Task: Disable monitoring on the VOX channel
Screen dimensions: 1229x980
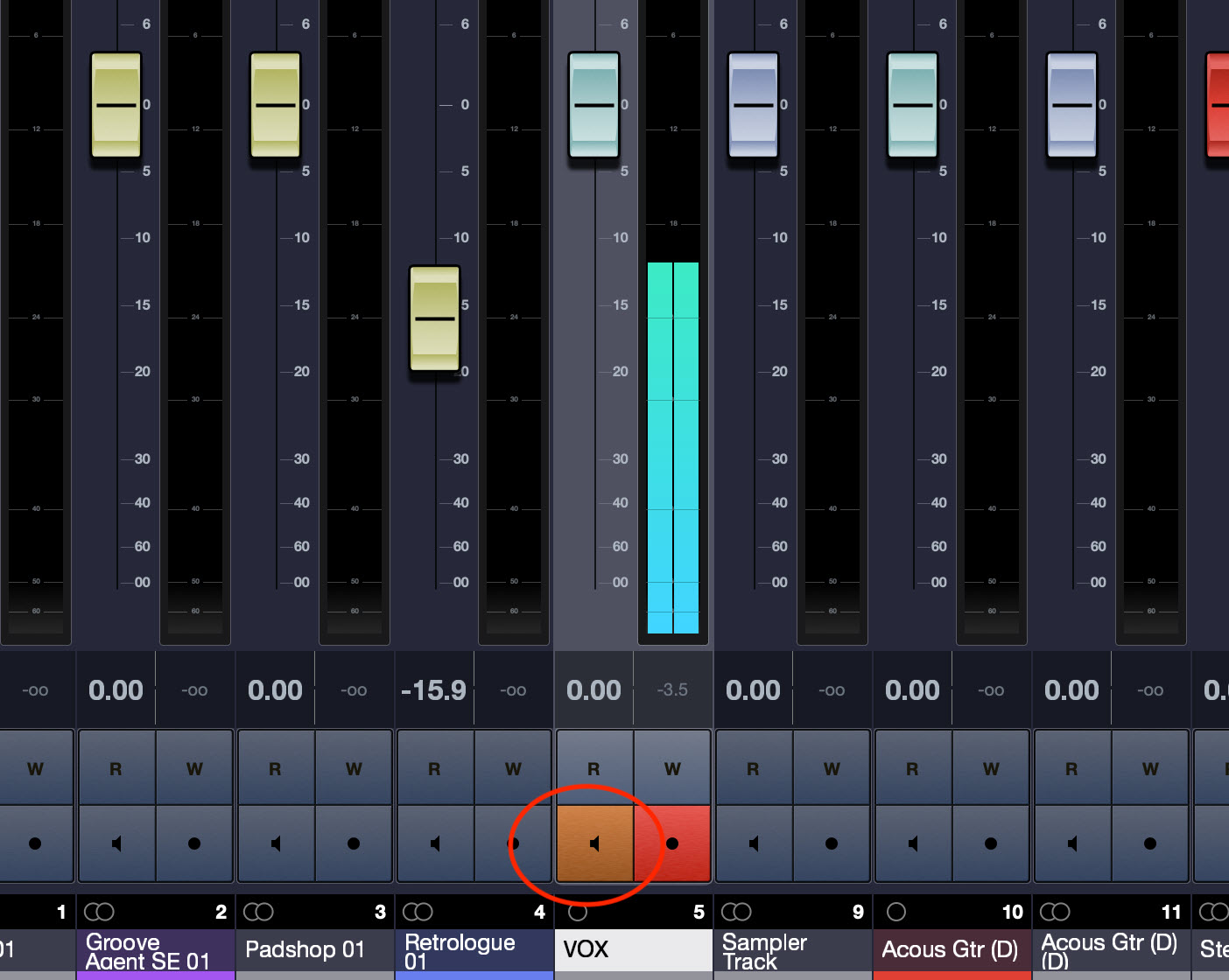Action: (594, 843)
